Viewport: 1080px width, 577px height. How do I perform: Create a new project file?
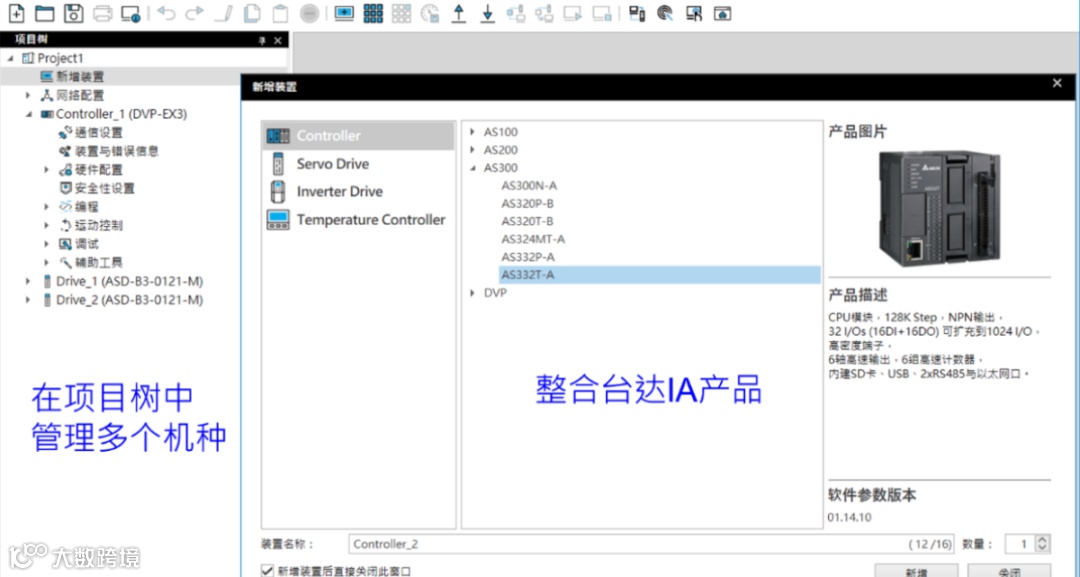[17, 13]
